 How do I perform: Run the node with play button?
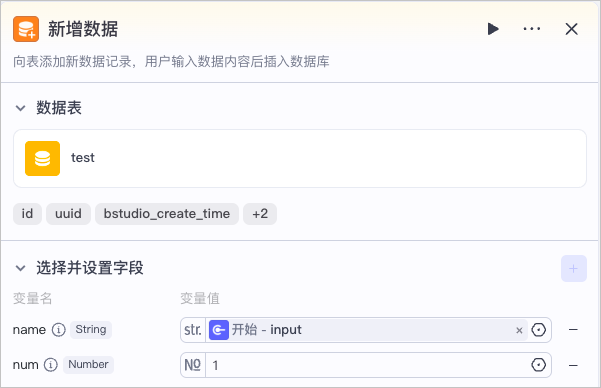(x=493, y=29)
